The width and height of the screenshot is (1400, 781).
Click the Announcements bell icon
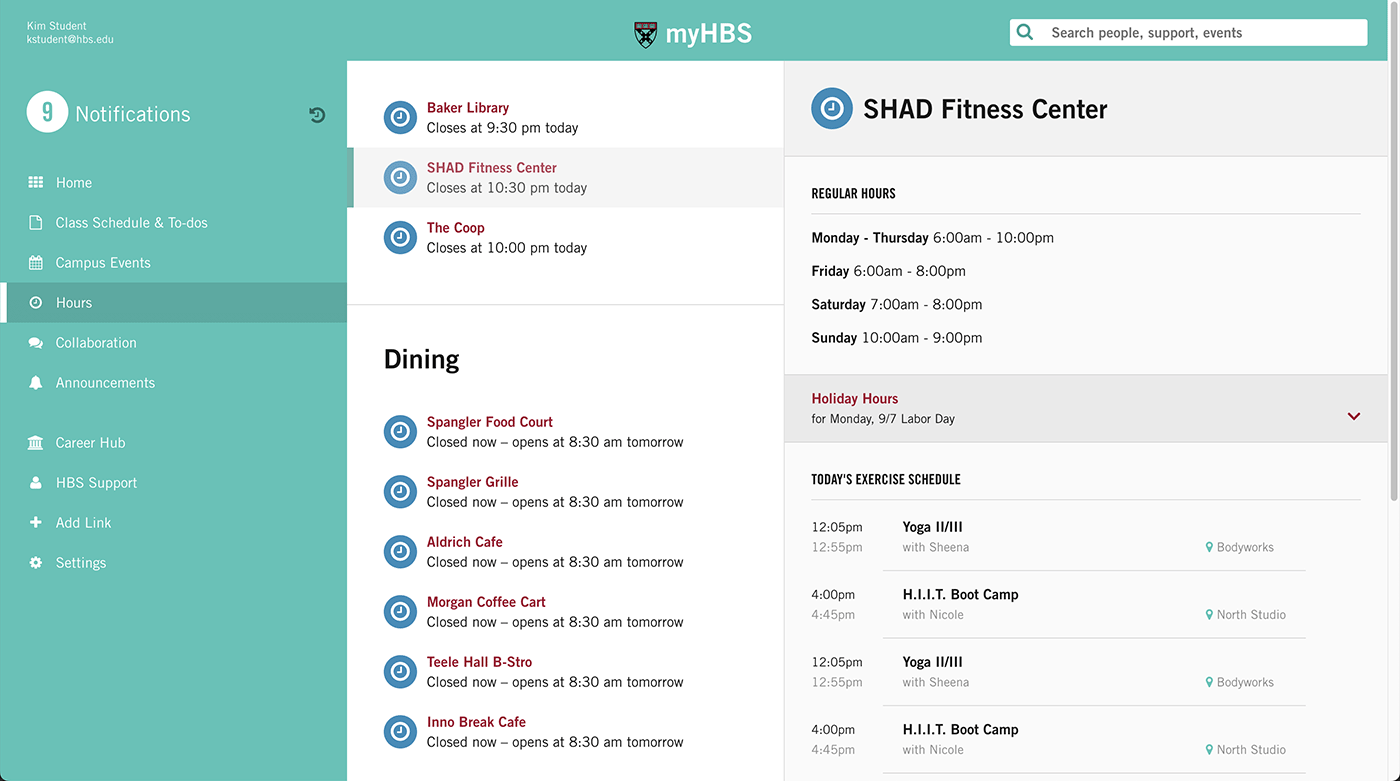[x=35, y=382]
